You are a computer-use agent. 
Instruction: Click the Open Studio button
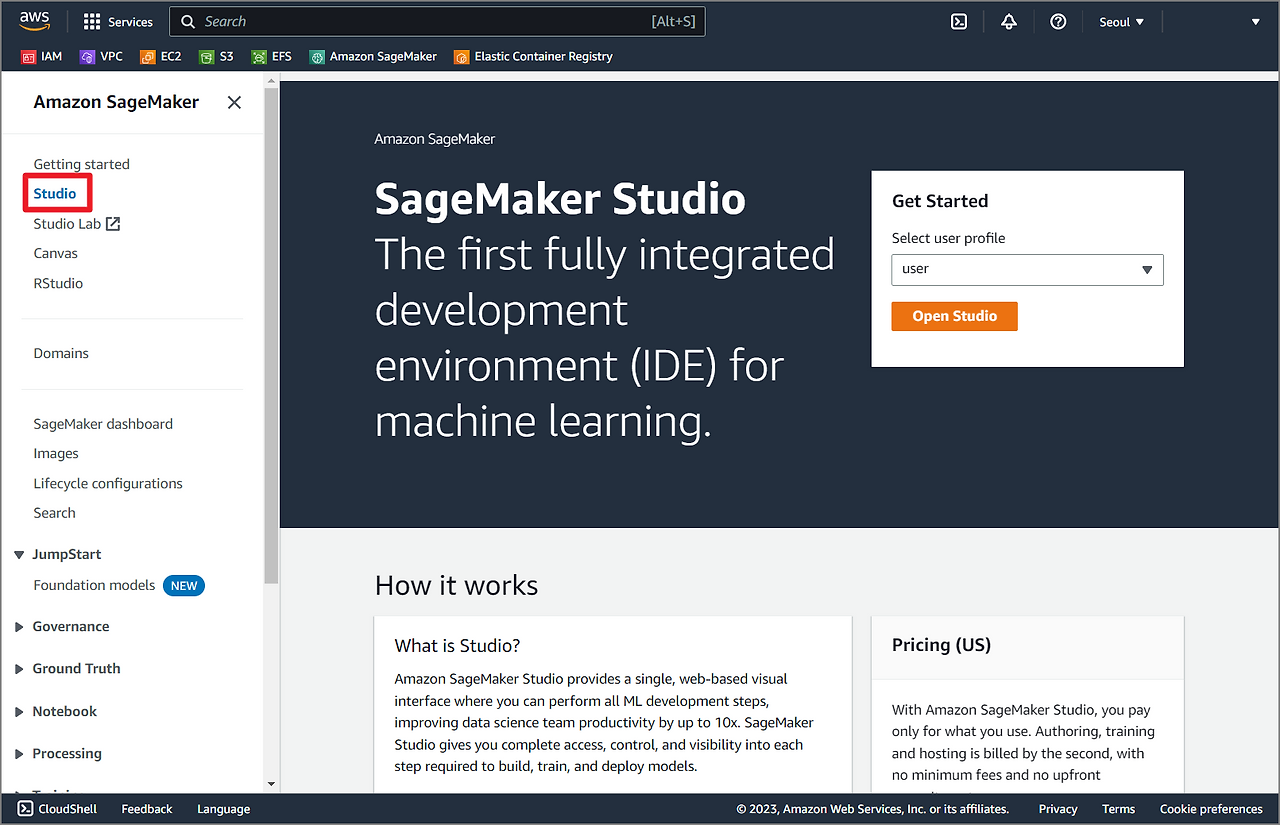pos(954,316)
